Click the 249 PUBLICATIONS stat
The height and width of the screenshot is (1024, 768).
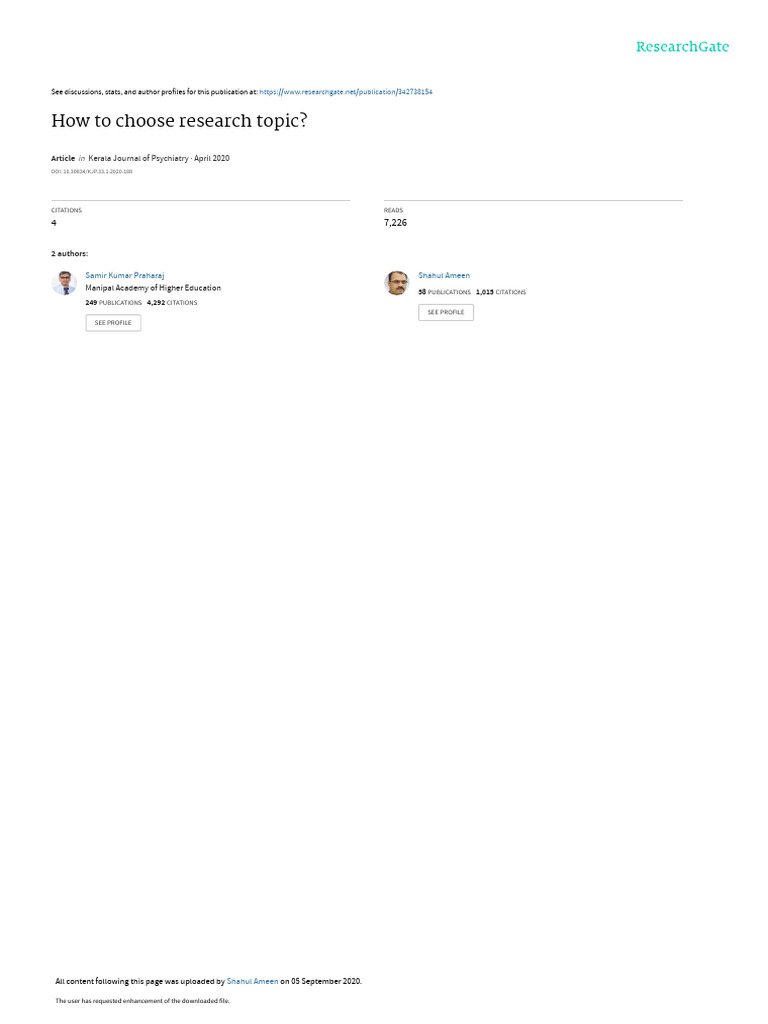coord(114,303)
